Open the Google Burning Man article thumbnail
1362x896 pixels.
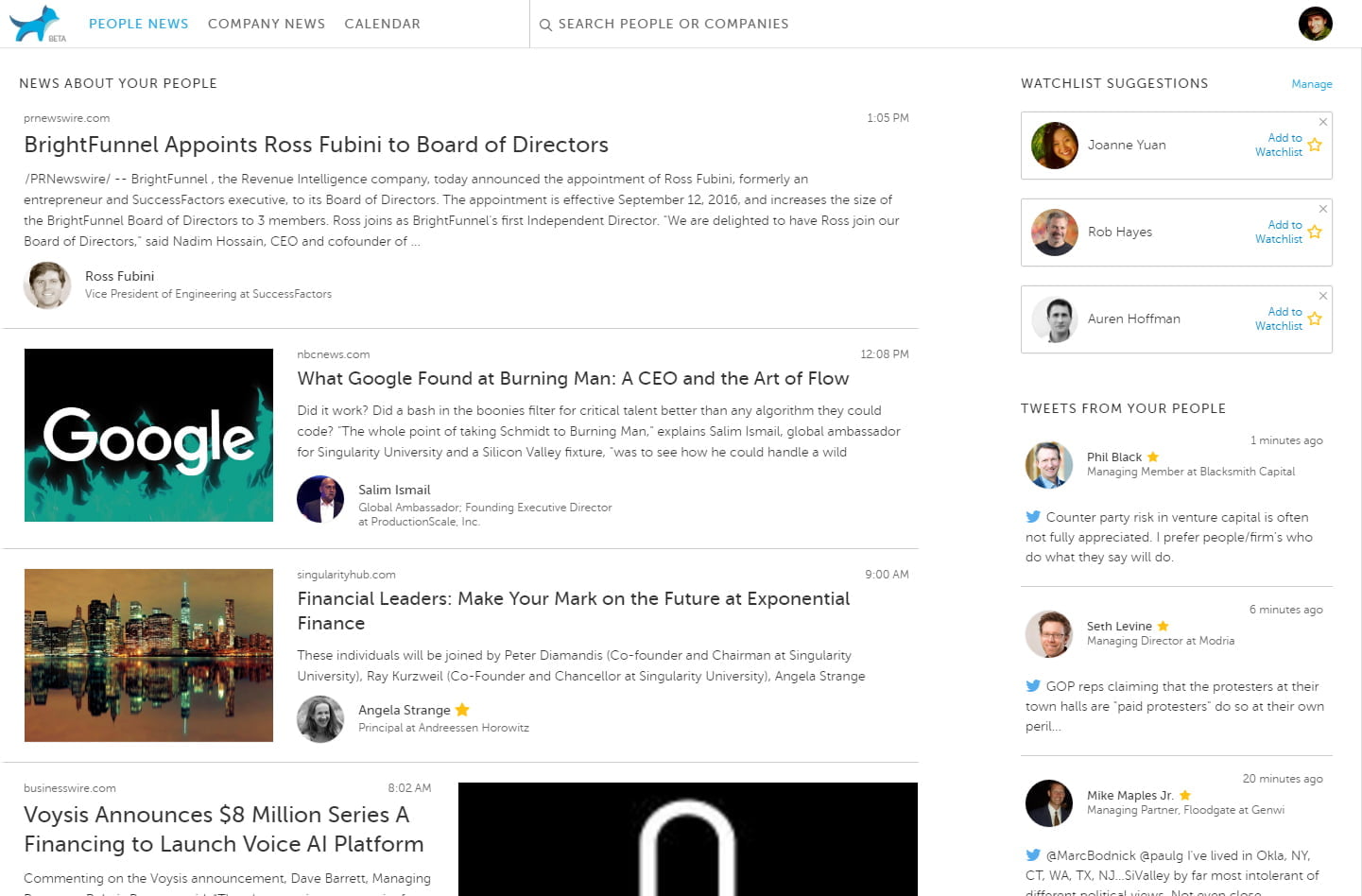148,435
